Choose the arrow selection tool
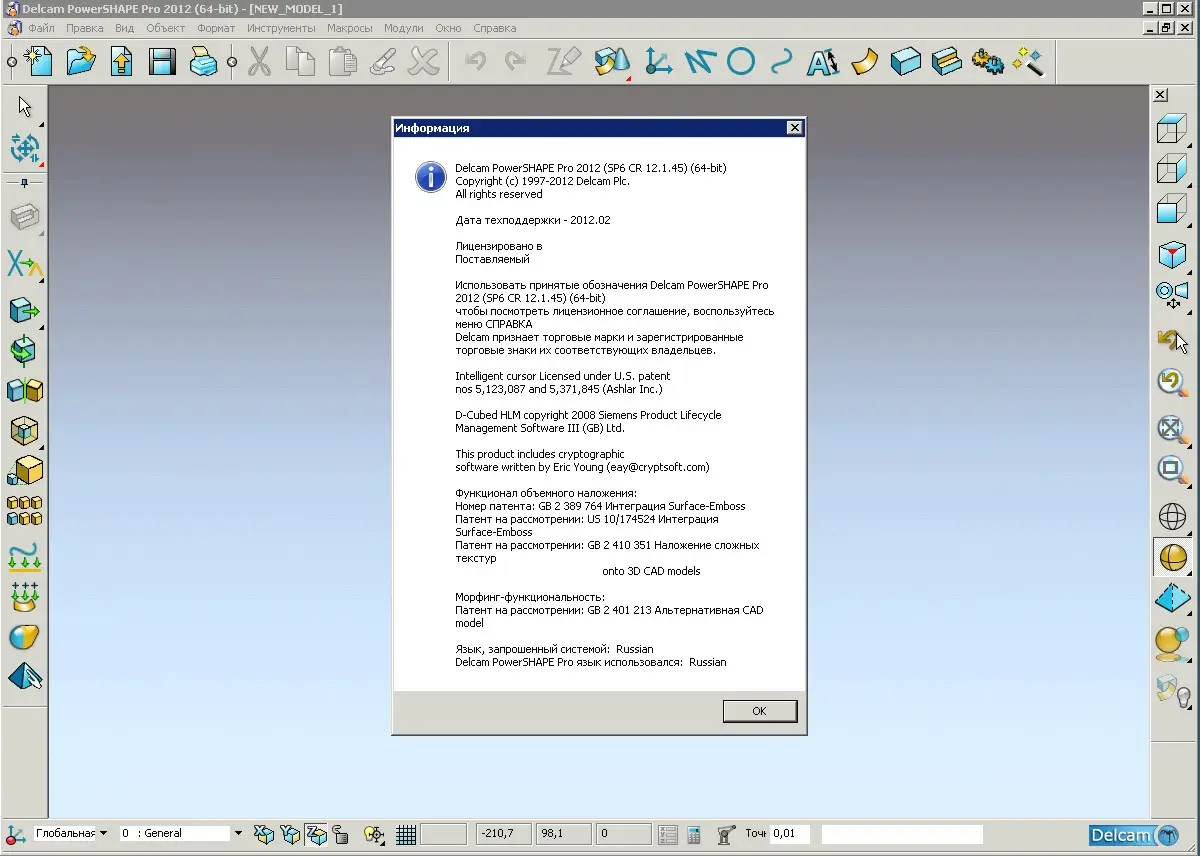Screen dimensions: 1200x856 [24, 107]
